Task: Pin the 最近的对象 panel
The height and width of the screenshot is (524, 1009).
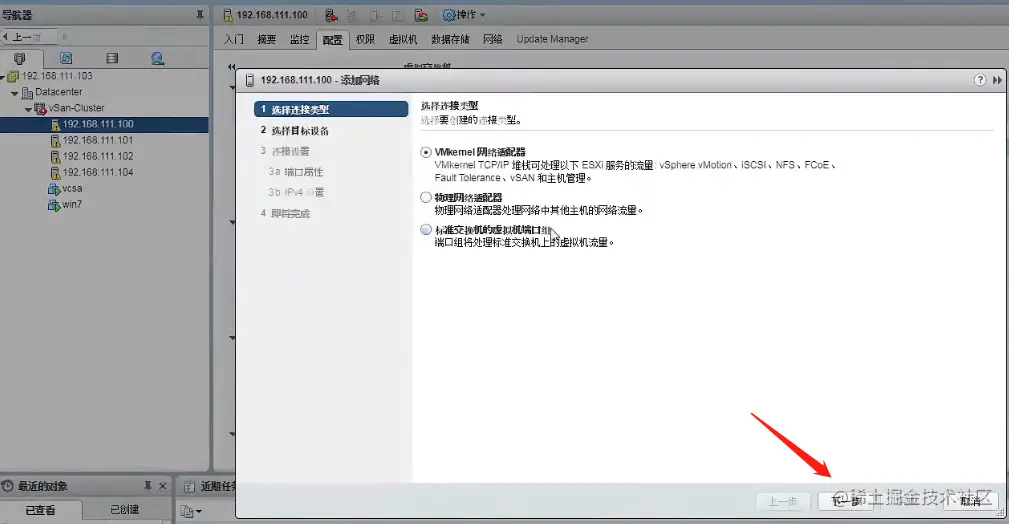Action: pos(147,486)
